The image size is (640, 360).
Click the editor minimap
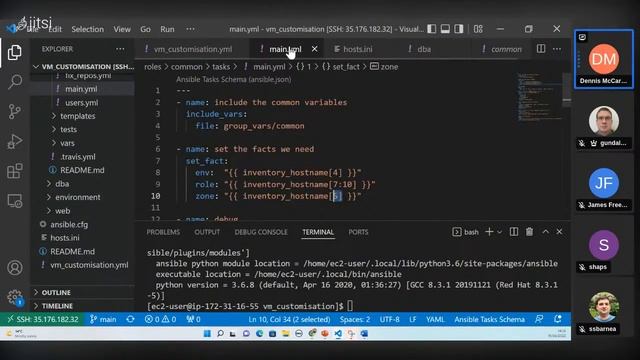point(539,97)
